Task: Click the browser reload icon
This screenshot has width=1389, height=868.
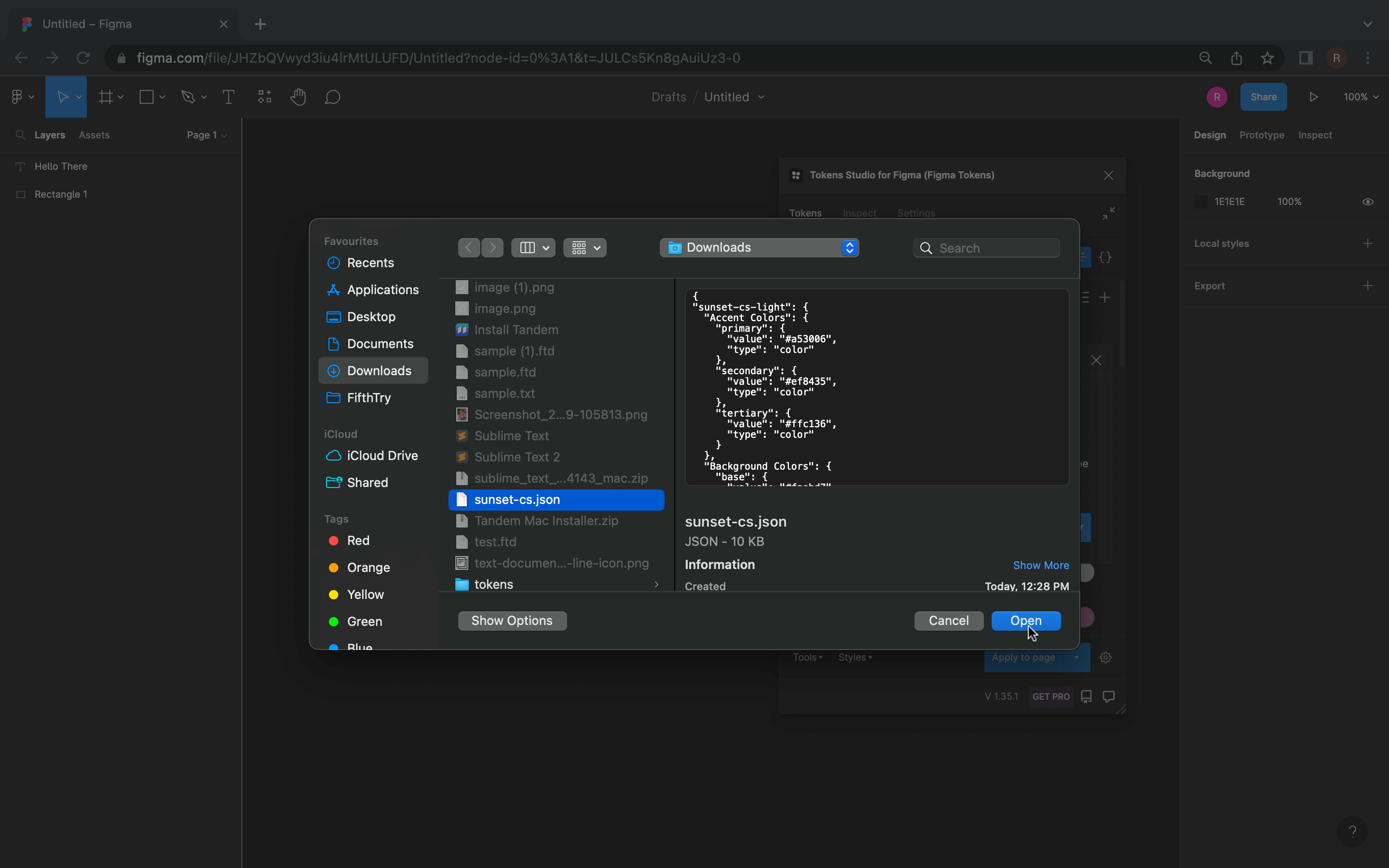Action: coord(83,58)
